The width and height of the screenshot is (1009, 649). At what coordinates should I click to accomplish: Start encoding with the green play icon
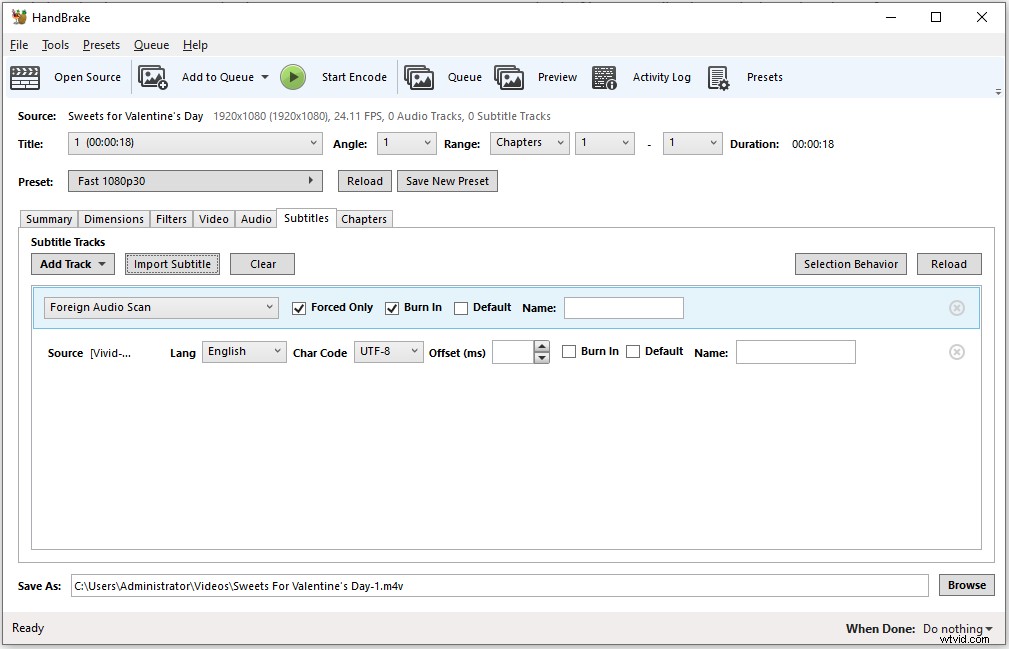[x=293, y=77]
